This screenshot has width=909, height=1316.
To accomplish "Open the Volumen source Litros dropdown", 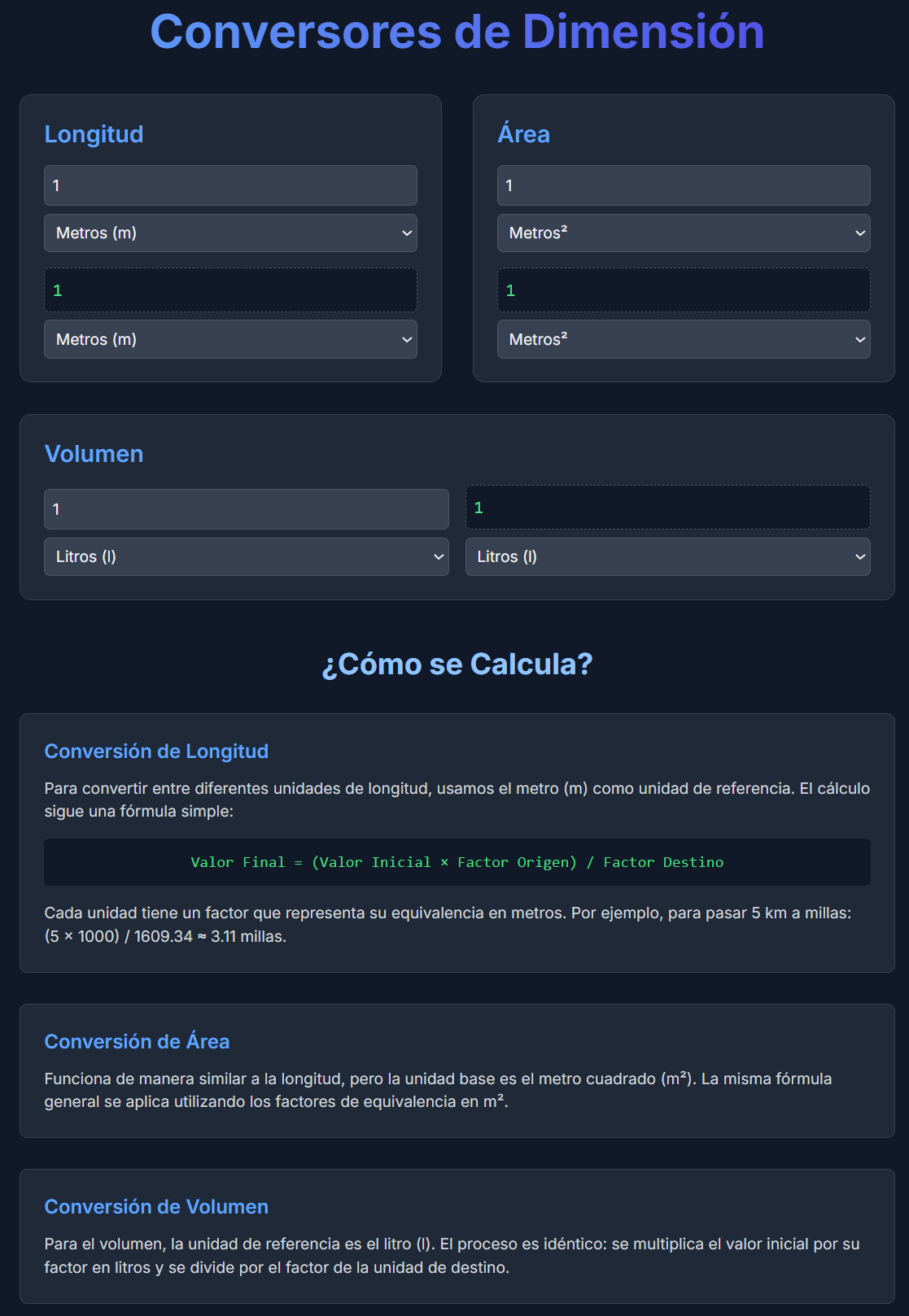I will coord(246,557).
